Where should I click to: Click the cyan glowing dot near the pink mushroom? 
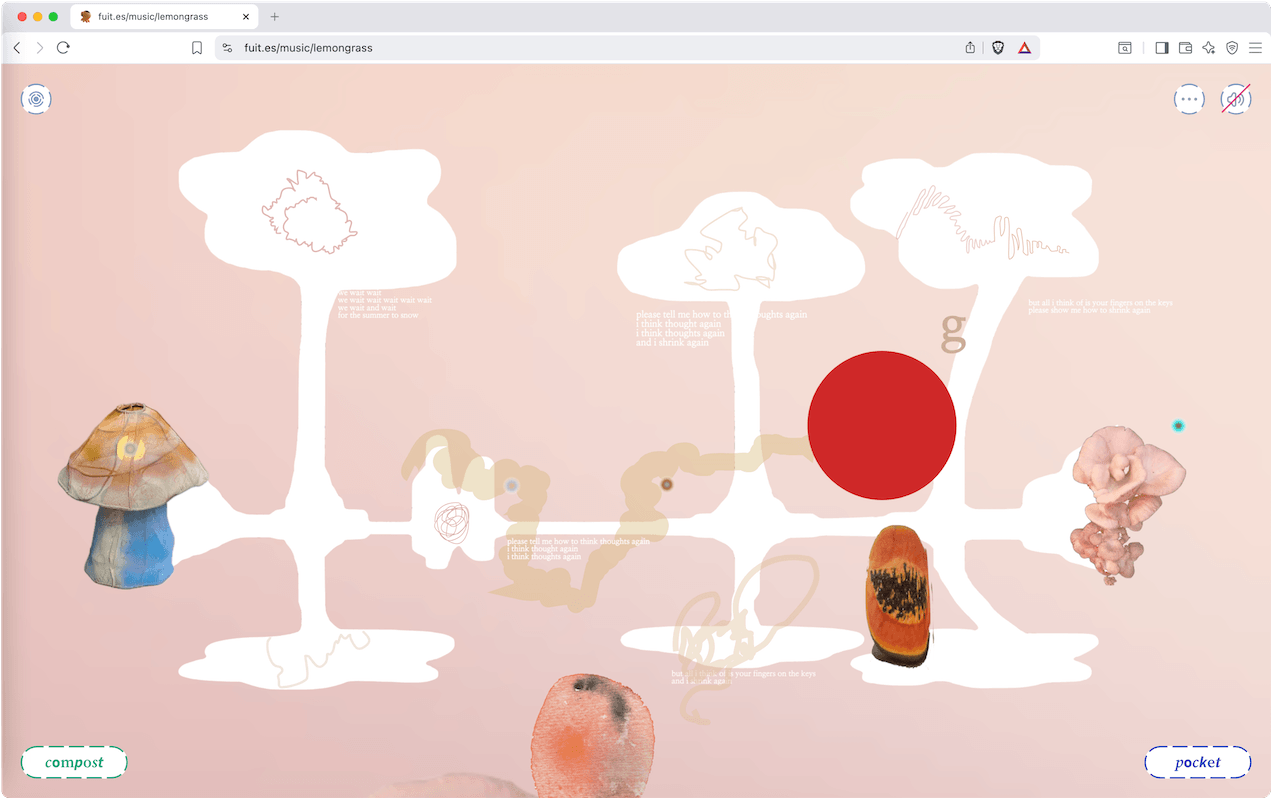pyautogui.click(x=1178, y=426)
